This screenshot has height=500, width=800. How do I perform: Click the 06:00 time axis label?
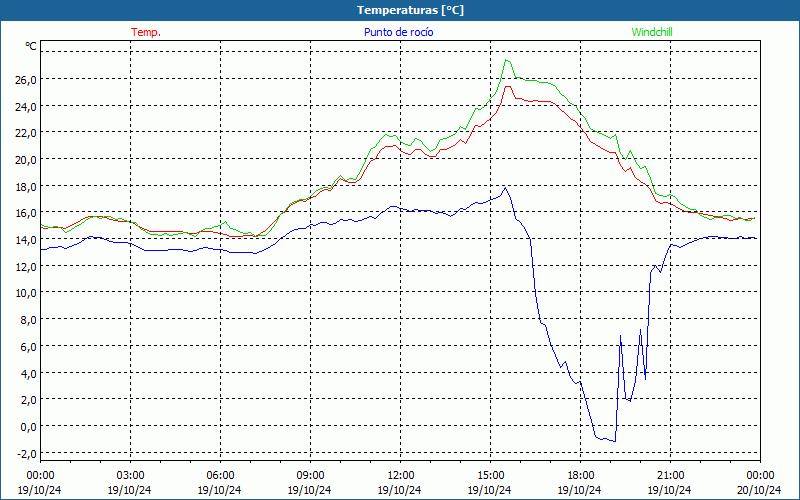coord(220,475)
